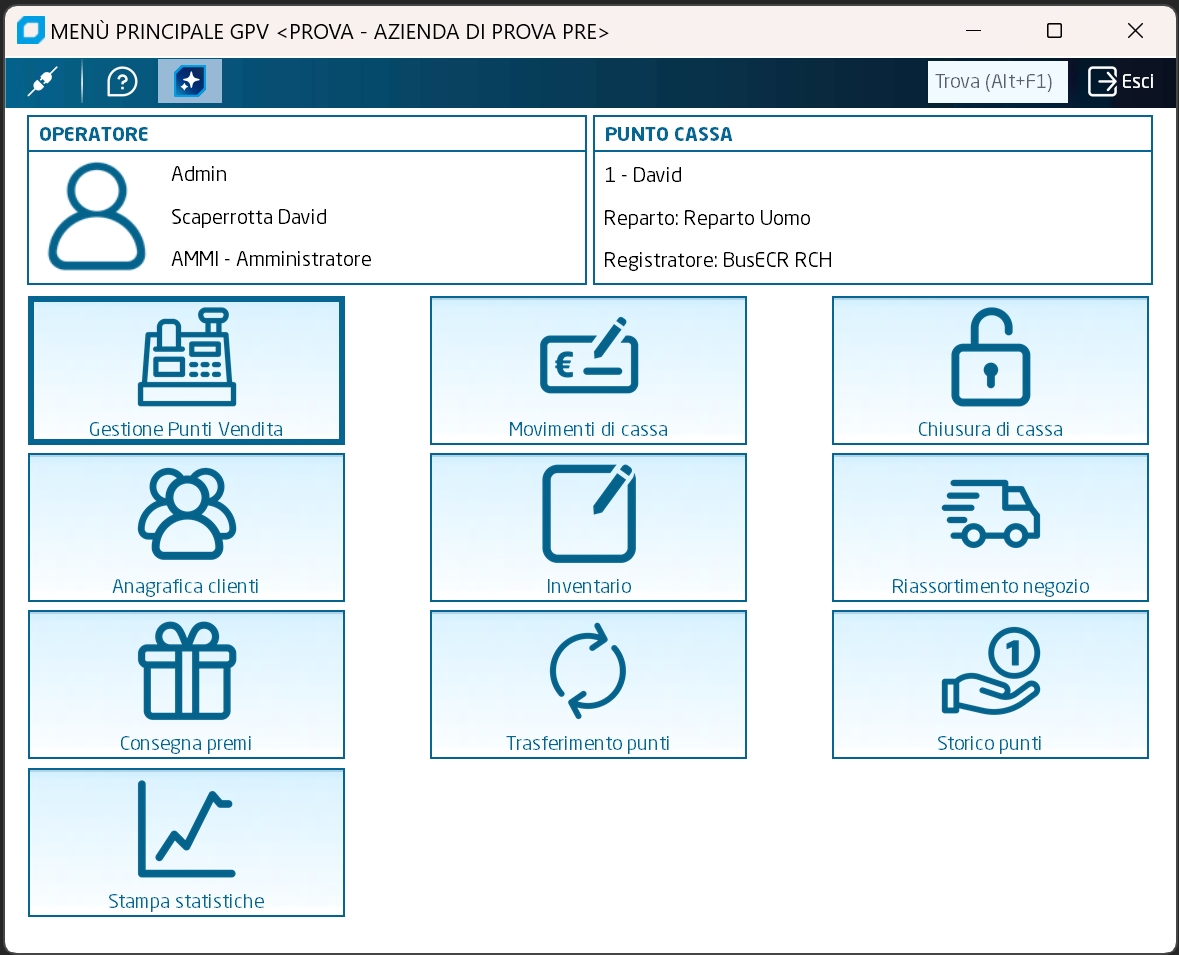The width and height of the screenshot is (1179, 955).
Task: Open Anagrafica clienti people icon
Action: (x=186, y=513)
